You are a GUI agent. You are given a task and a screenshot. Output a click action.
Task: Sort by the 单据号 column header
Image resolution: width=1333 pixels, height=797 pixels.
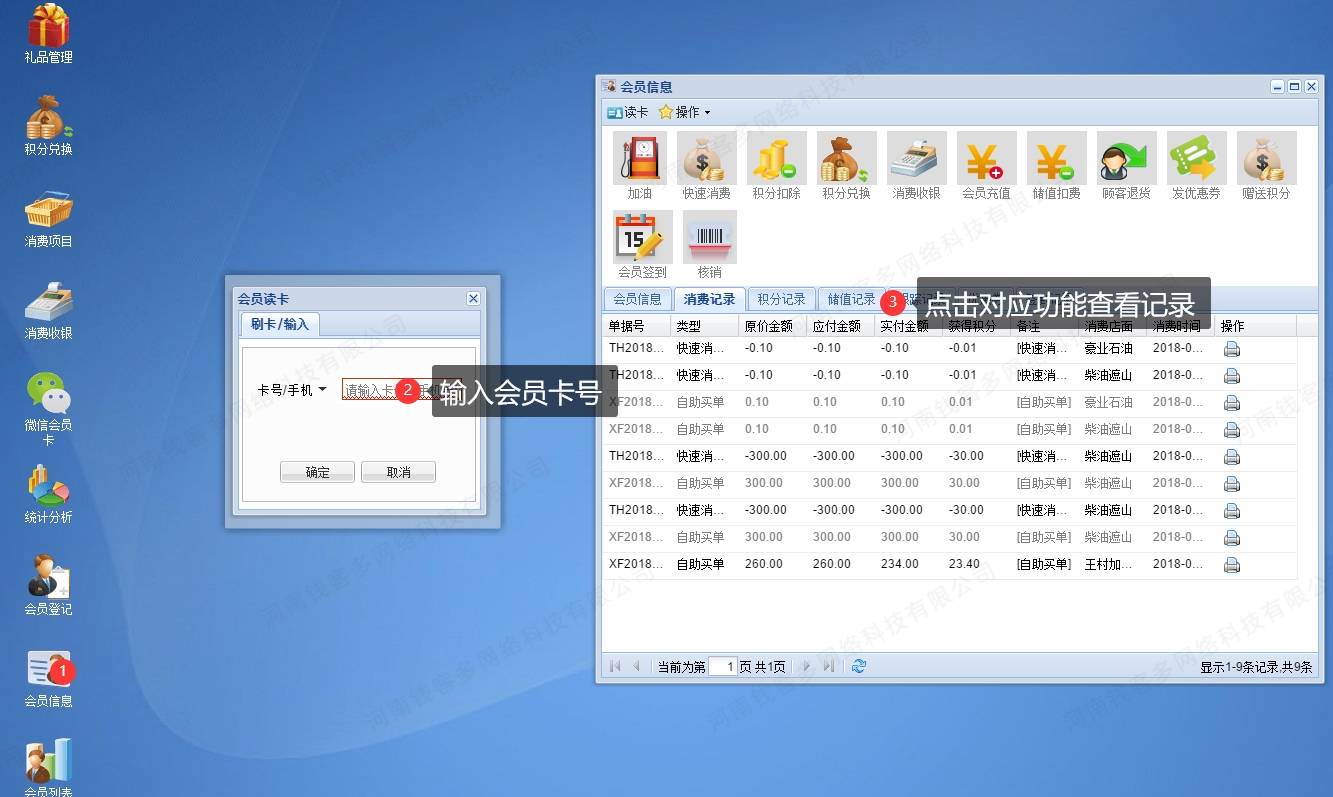click(x=637, y=326)
